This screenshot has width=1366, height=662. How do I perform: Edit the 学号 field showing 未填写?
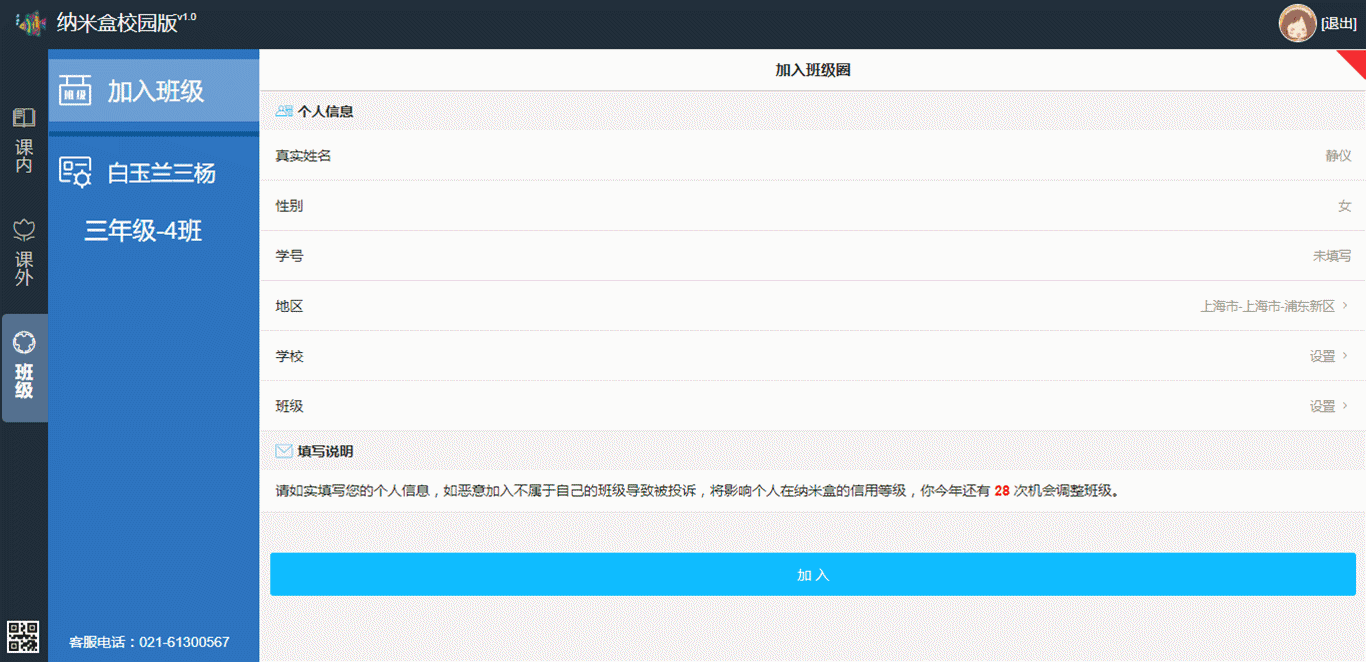coord(1331,256)
